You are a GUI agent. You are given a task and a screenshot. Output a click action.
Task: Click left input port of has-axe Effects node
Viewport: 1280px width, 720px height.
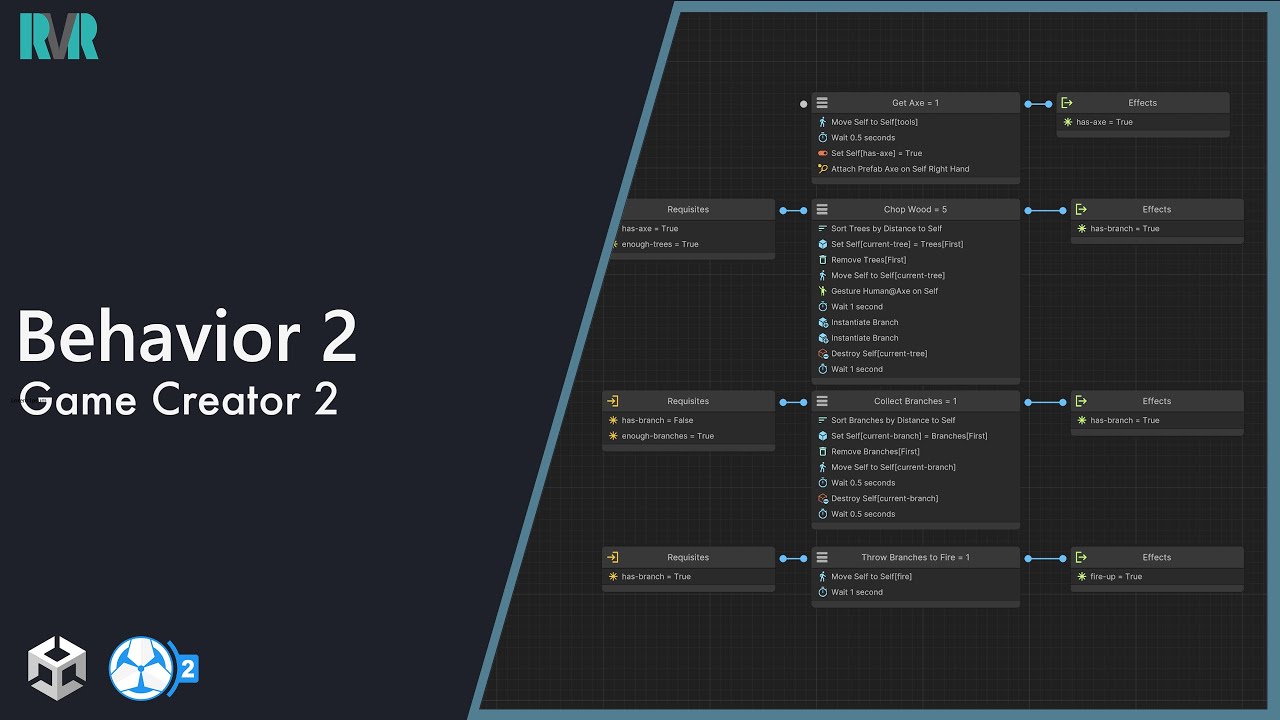(1048, 103)
